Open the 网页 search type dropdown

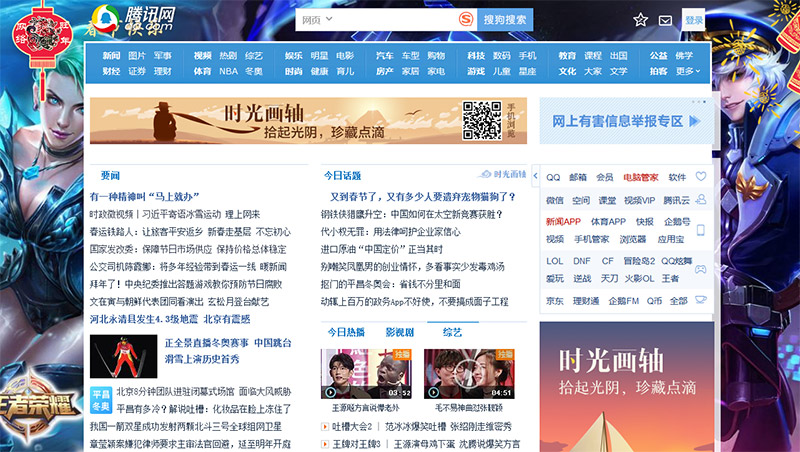[x=317, y=20]
